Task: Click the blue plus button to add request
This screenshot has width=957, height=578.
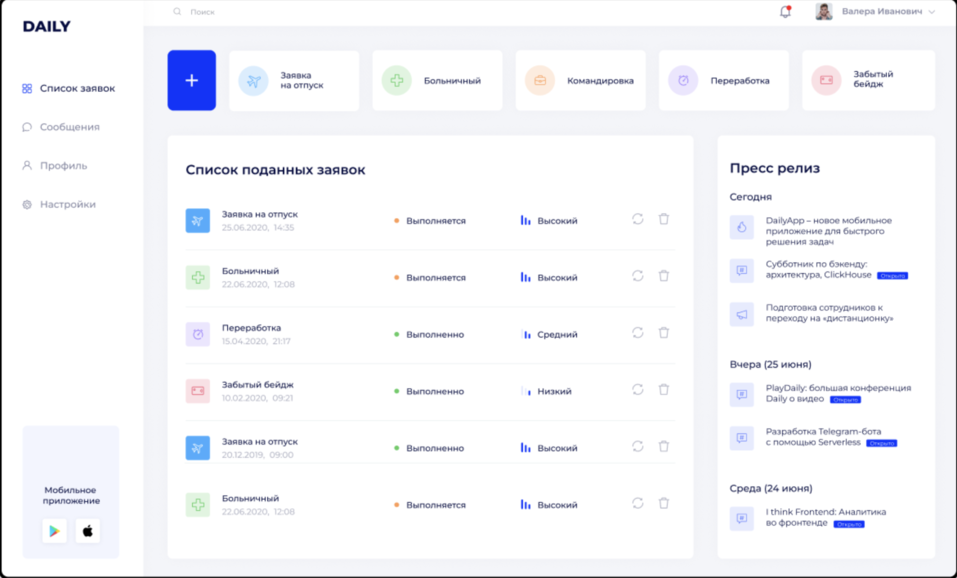Action: point(191,80)
